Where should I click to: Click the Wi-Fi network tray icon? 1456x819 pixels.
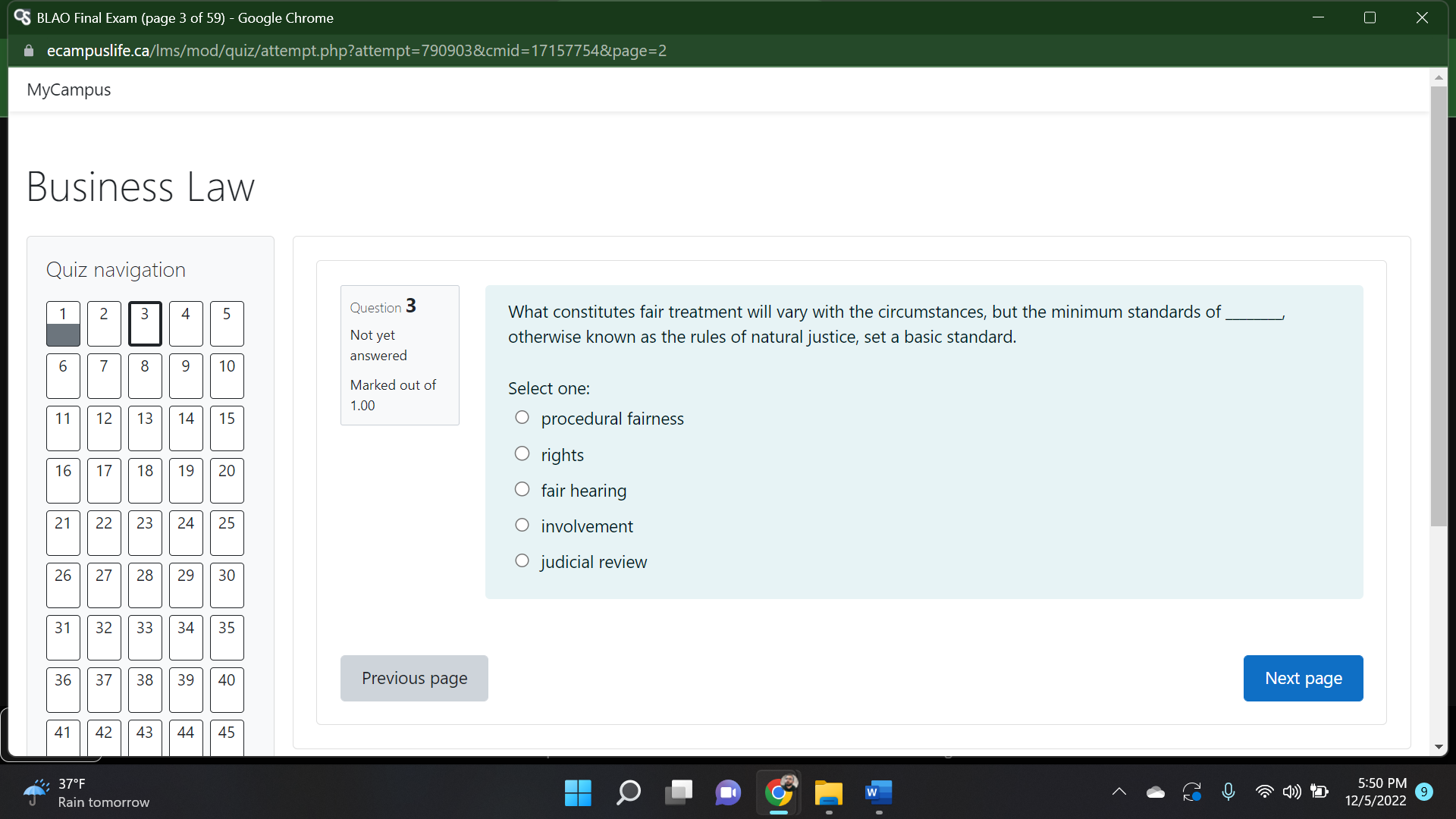(x=1264, y=792)
